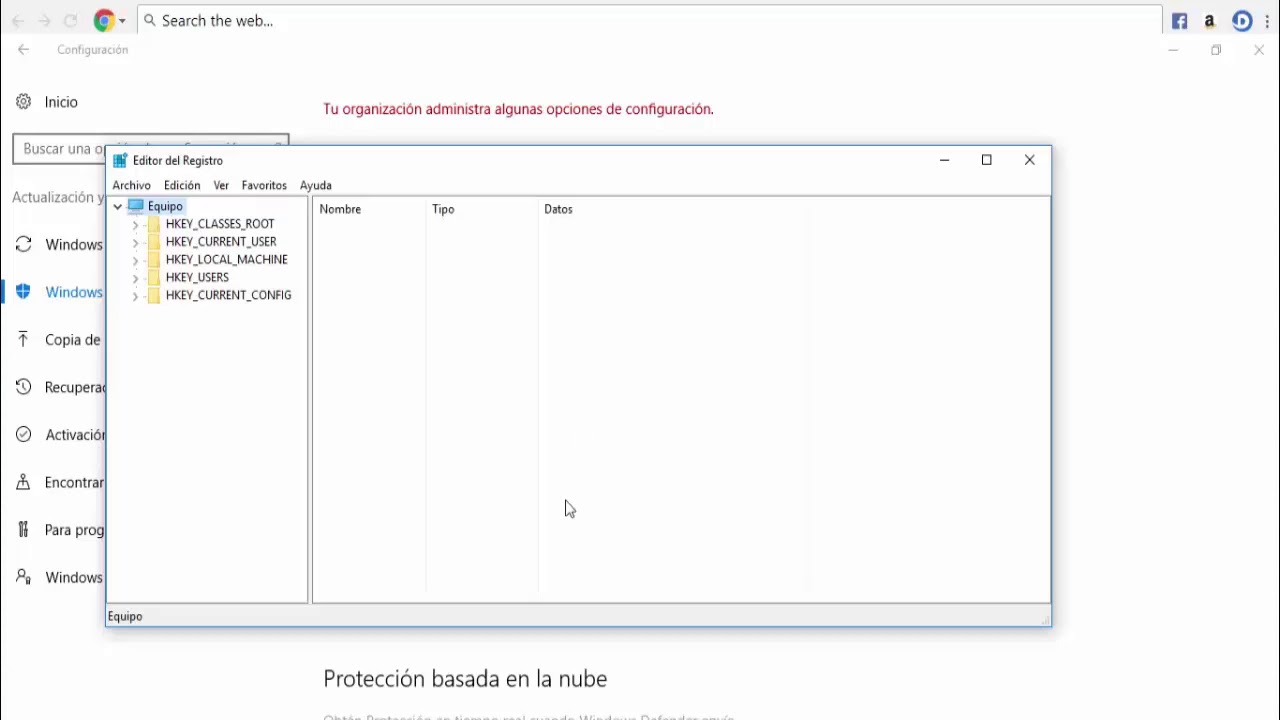Image resolution: width=1280 pixels, height=720 pixels.
Task: Click the Windows Defender shield icon
Action: point(24,292)
